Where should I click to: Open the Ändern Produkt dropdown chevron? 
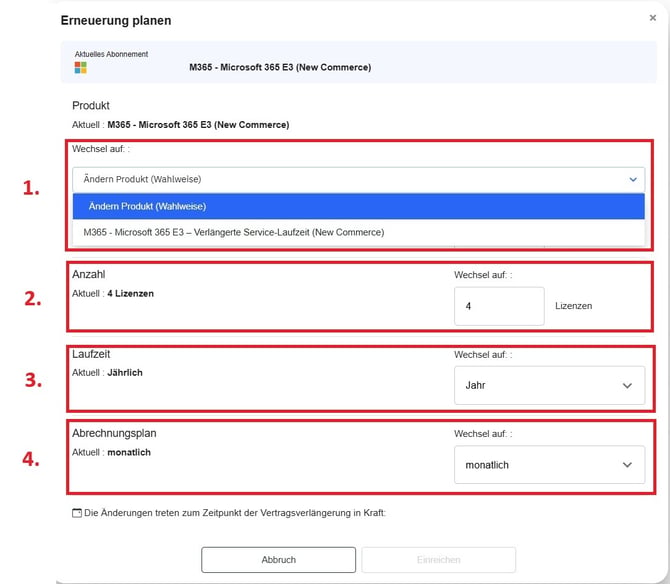633,179
